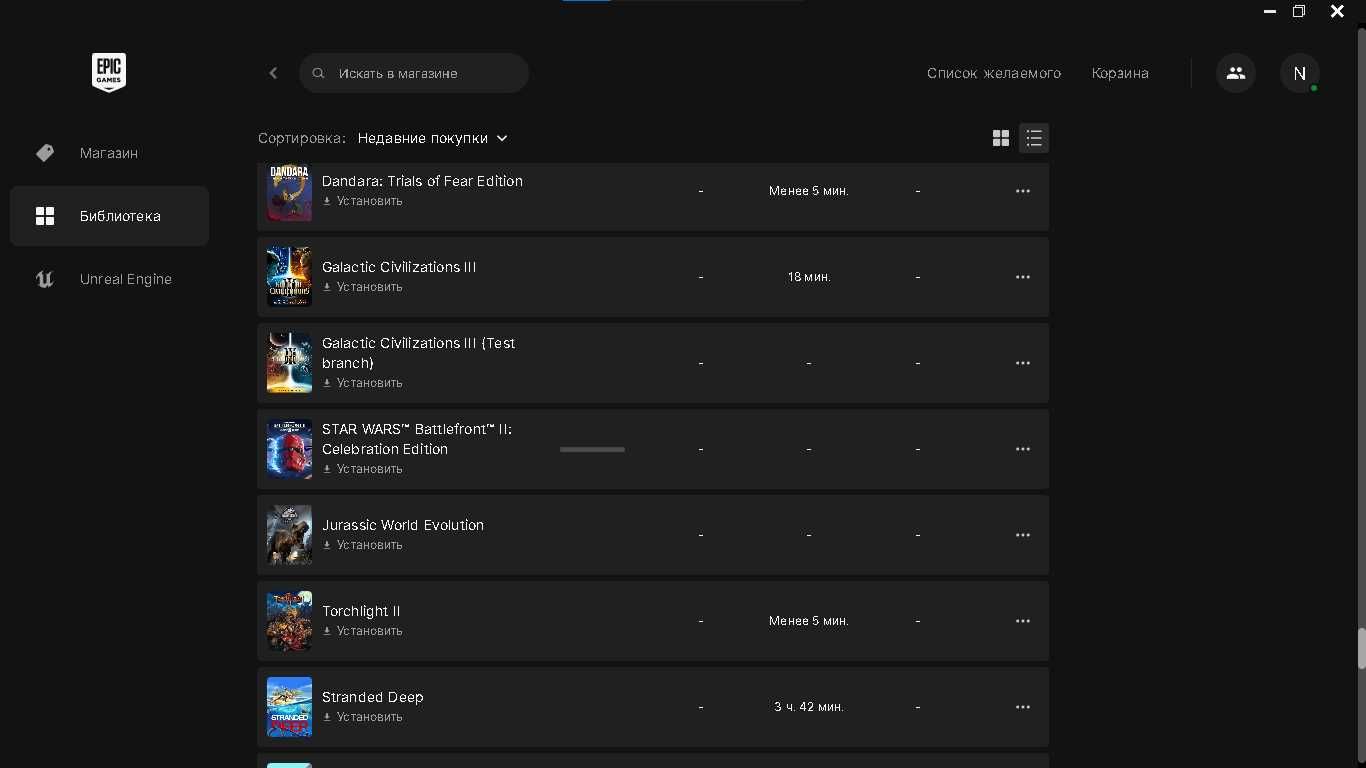Viewport: 1366px width, 768px height.
Task: Click Установить under STAR WARS Battlefront II
Action: click(x=362, y=469)
